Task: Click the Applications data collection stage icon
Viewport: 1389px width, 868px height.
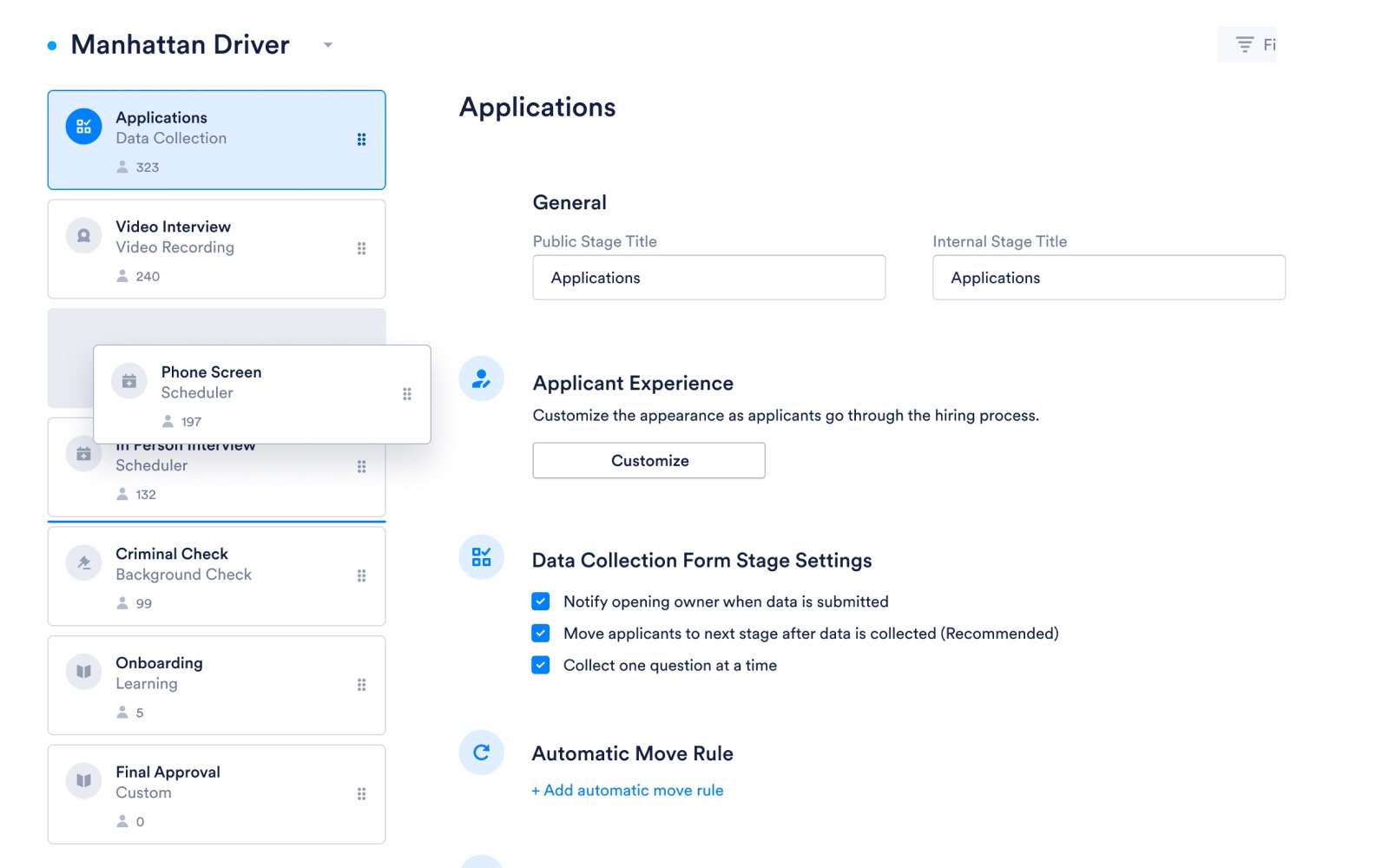Action: pyautogui.click(x=83, y=127)
